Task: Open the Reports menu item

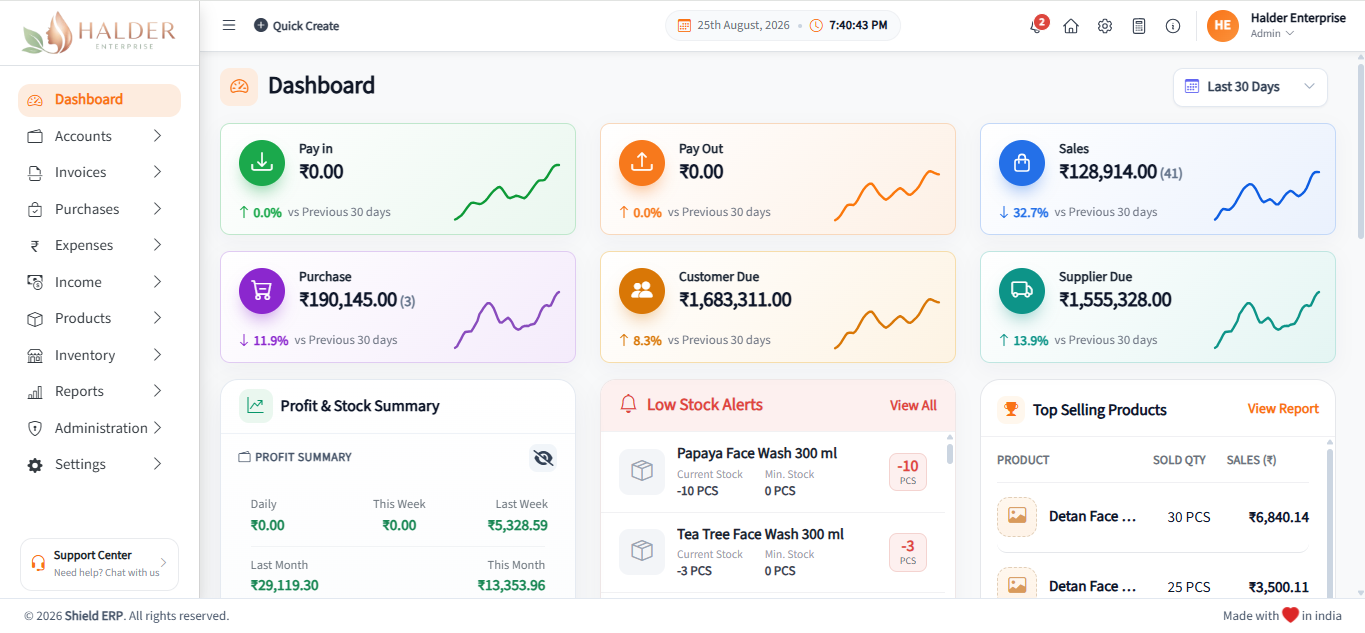Action: click(x=99, y=391)
